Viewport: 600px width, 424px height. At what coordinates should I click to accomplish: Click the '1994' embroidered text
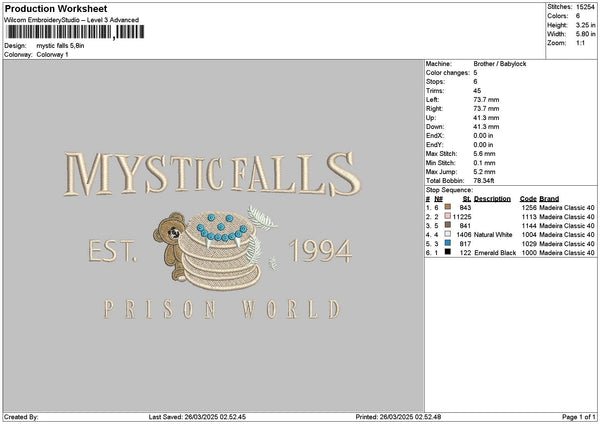point(320,251)
